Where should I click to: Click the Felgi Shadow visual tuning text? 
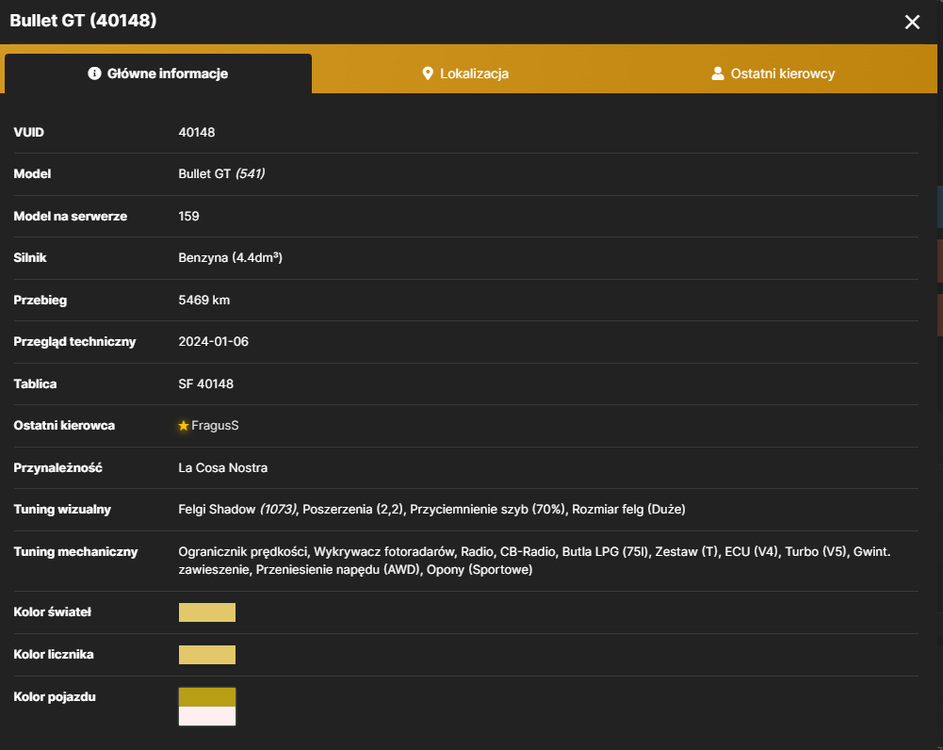pos(238,509)
